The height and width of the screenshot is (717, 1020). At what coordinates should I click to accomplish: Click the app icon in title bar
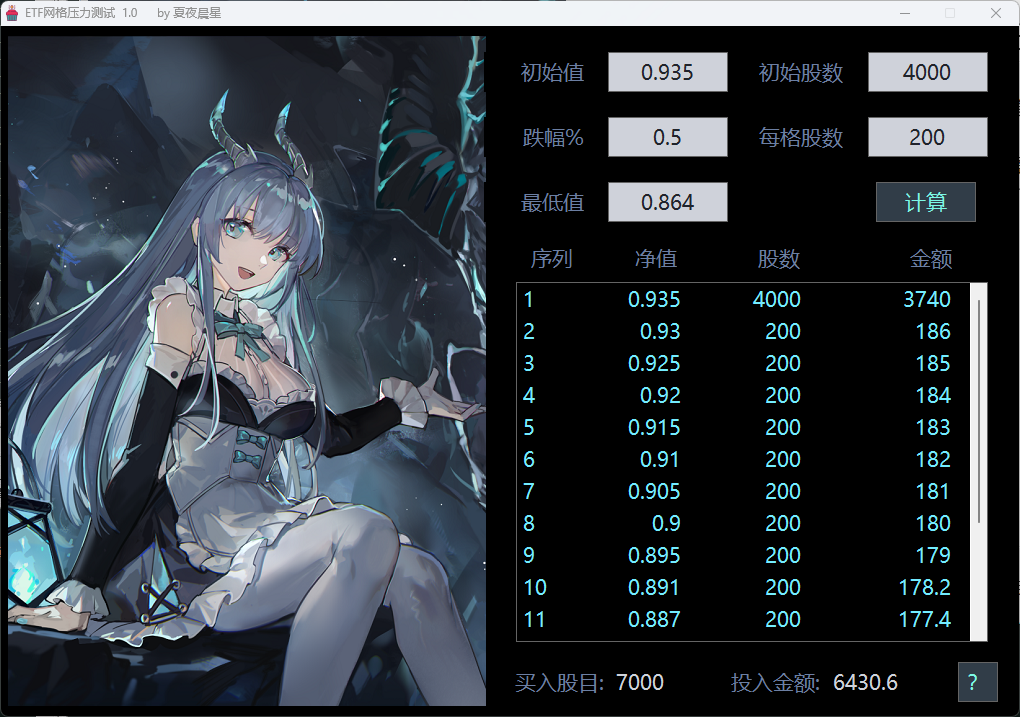point(12,13)
